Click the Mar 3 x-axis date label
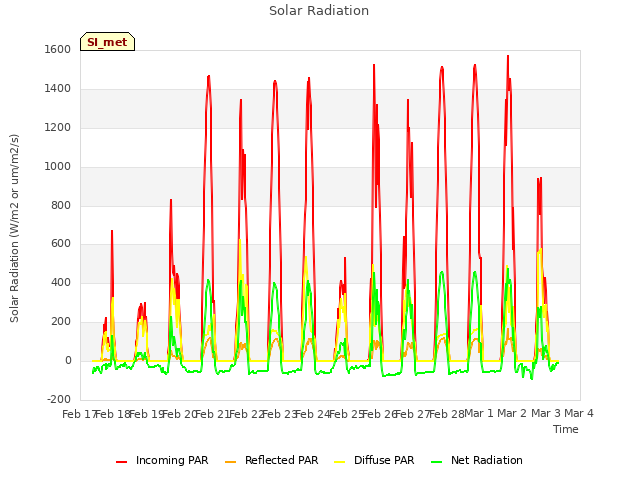Viewport: 640px width, 480px height. [x=546, y=413]
